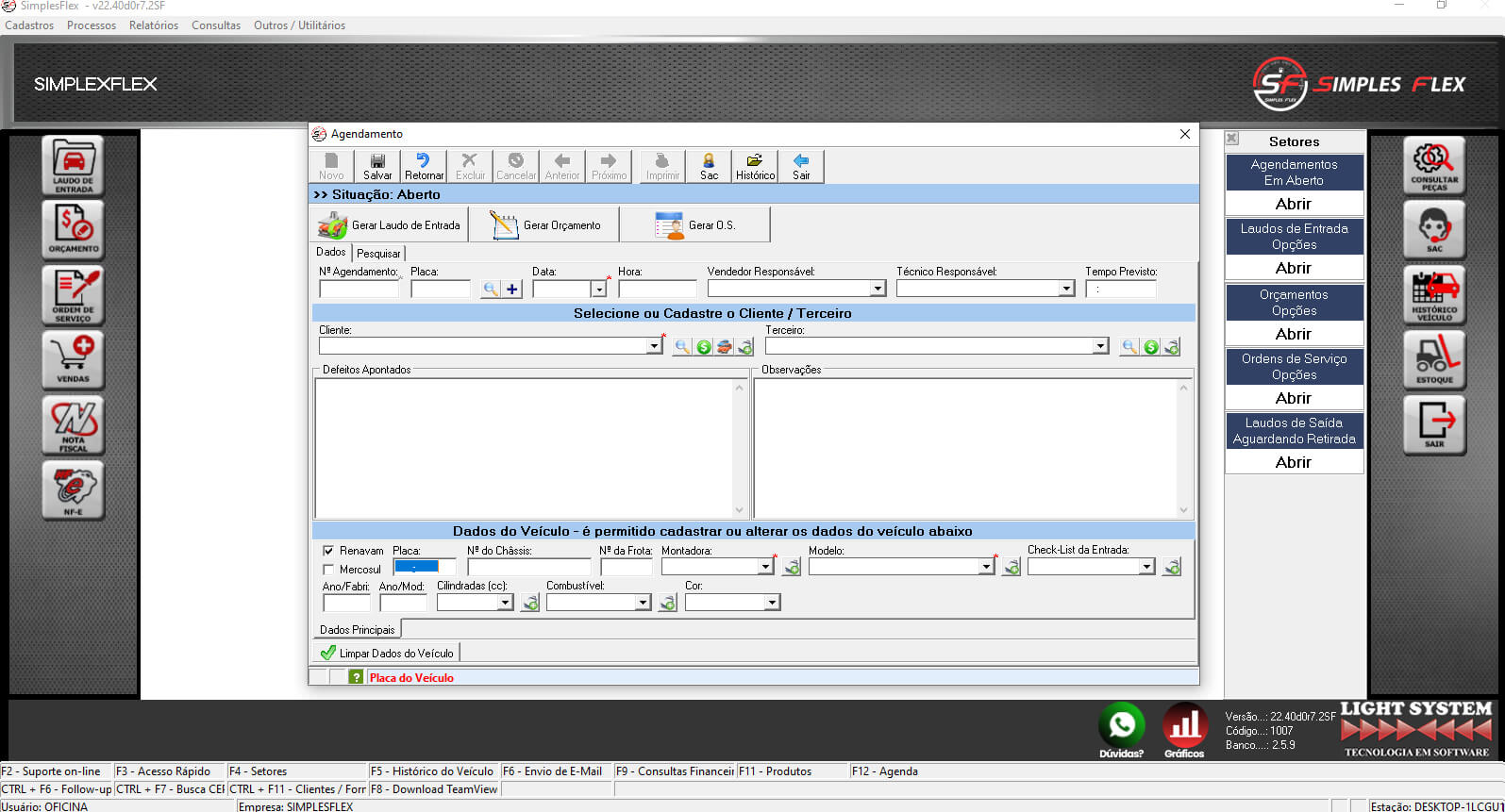Click the Sair exit icon in right sidebar
The width and height of the screenshot is (1505, 812).
pyautogui.click(x=1434, y=425)
